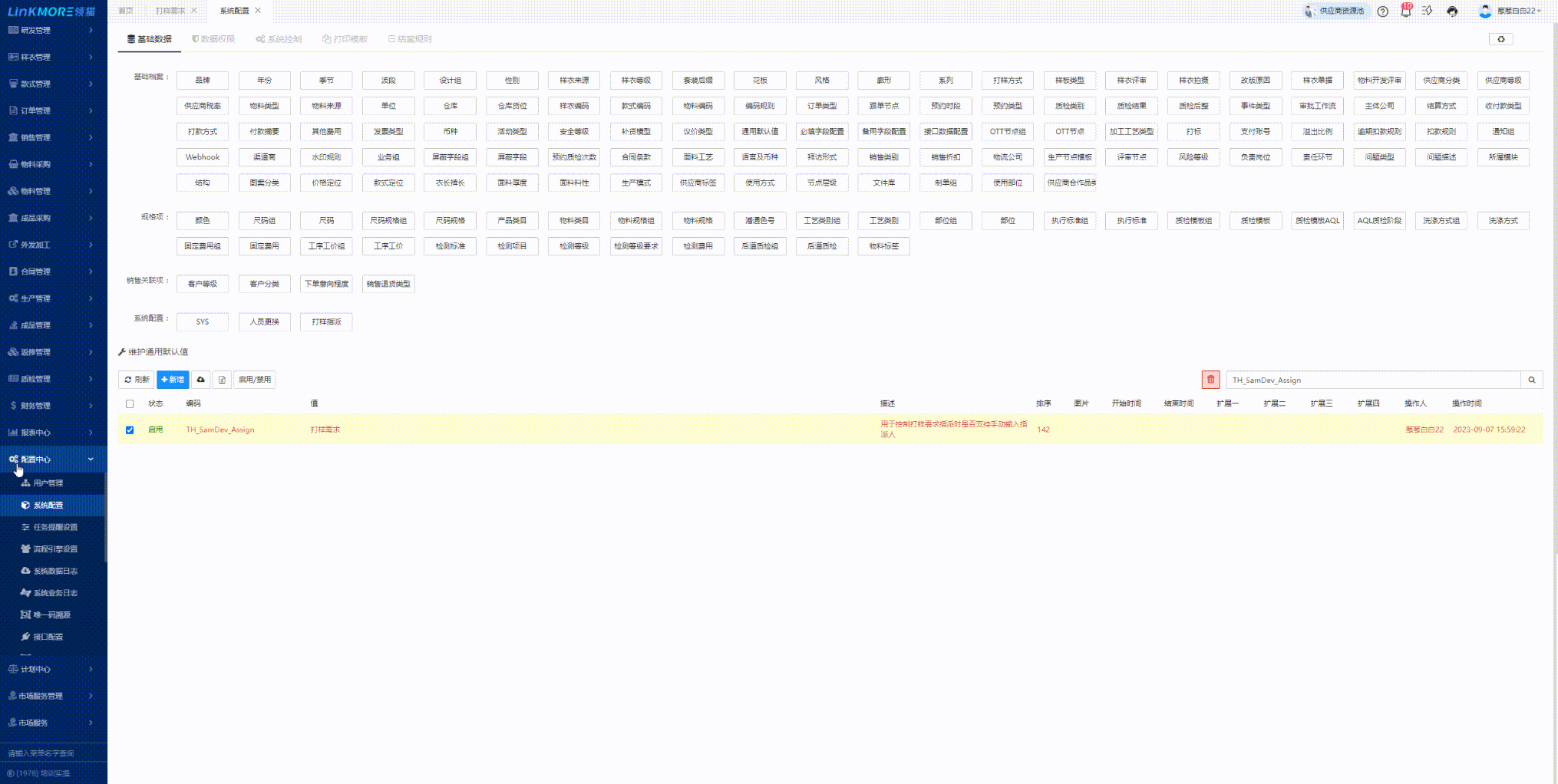This screenshot has width=1558, height=784.
Task: Click the blue 新增 add button
Action: (173, 380)
